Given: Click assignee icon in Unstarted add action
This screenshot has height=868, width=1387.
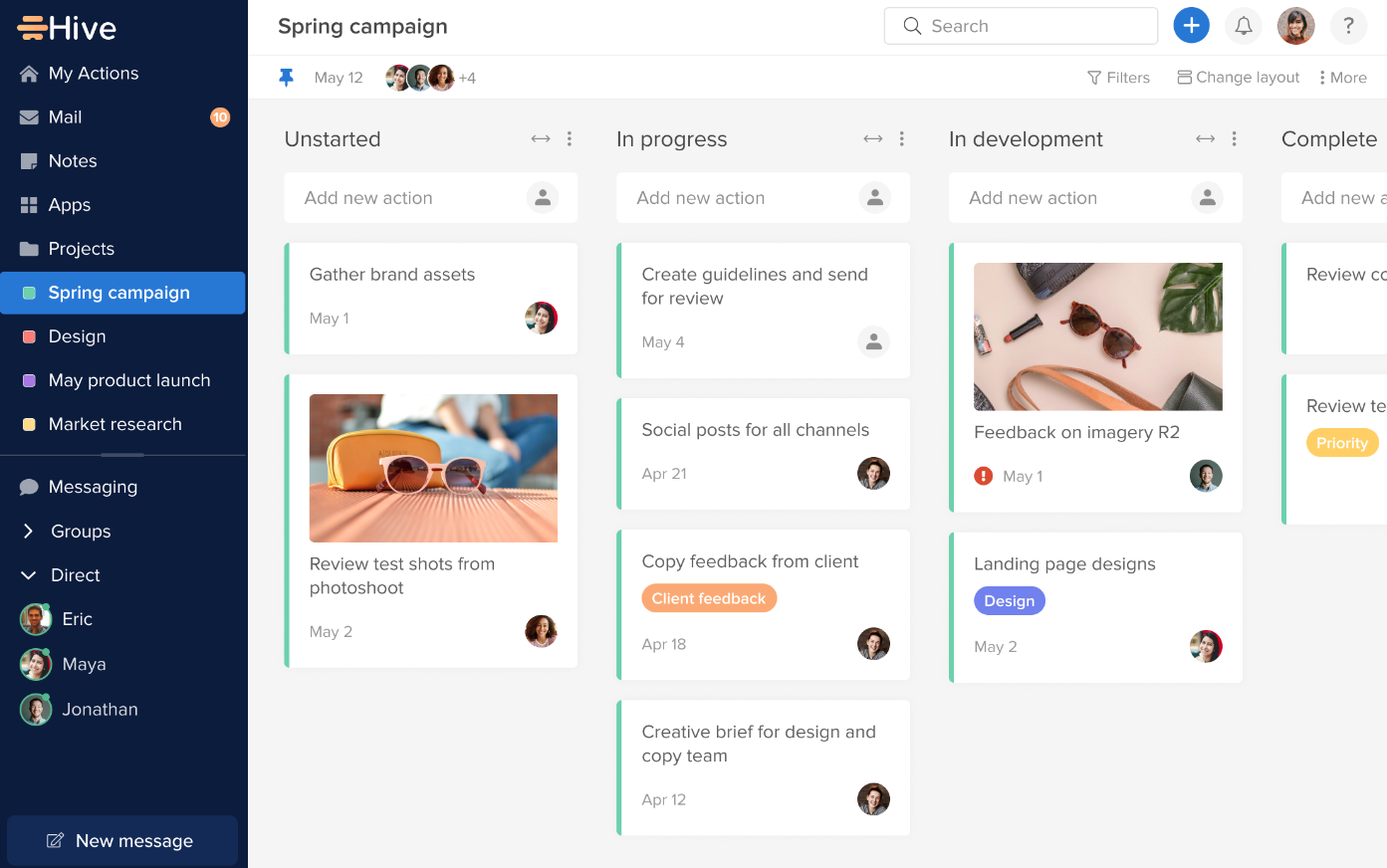Looking at the screenshot, I should pyautogui.click(x=543, y=198).
